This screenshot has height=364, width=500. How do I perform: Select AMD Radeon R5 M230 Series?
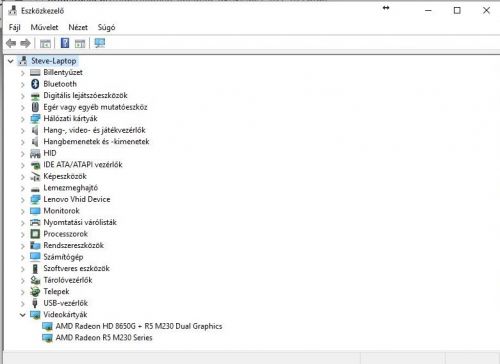point(104,338)
